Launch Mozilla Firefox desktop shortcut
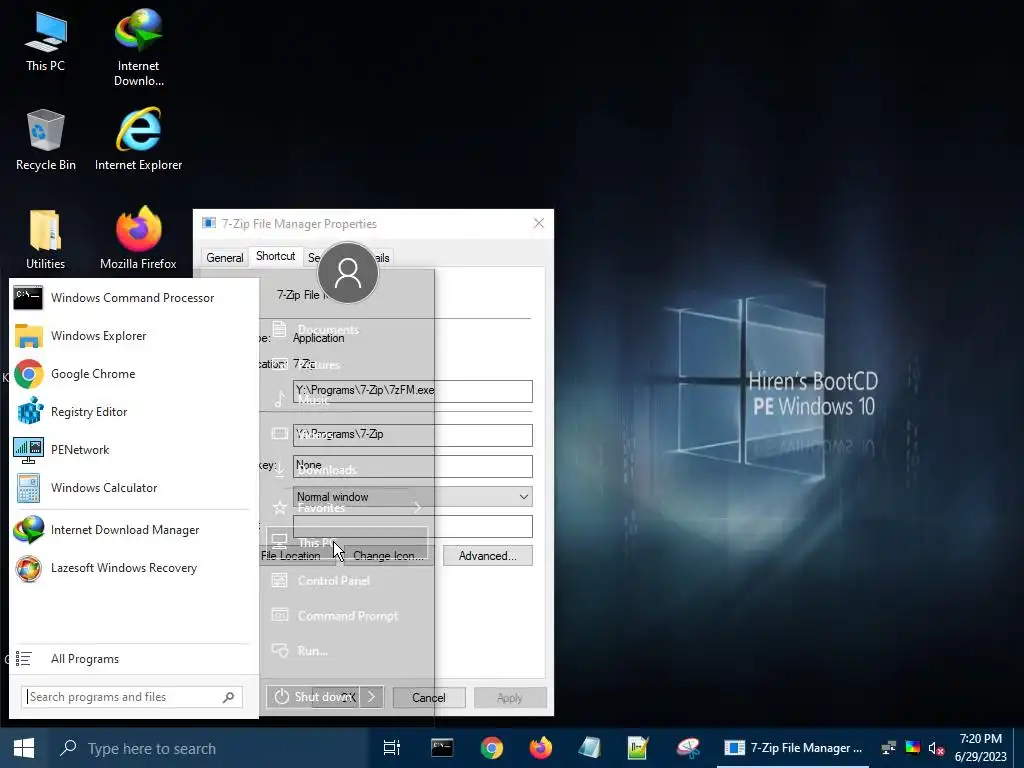 [x=138, y=238]
